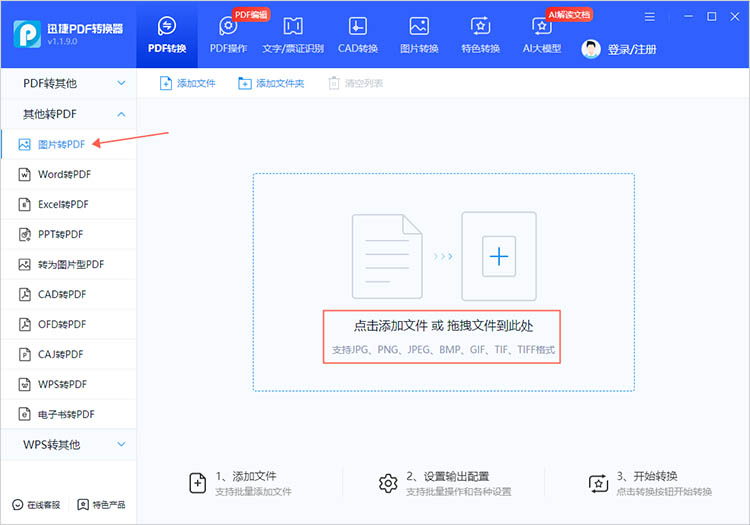
Task: Open 特色产品 at bottom left
Action: pos(101,504)
